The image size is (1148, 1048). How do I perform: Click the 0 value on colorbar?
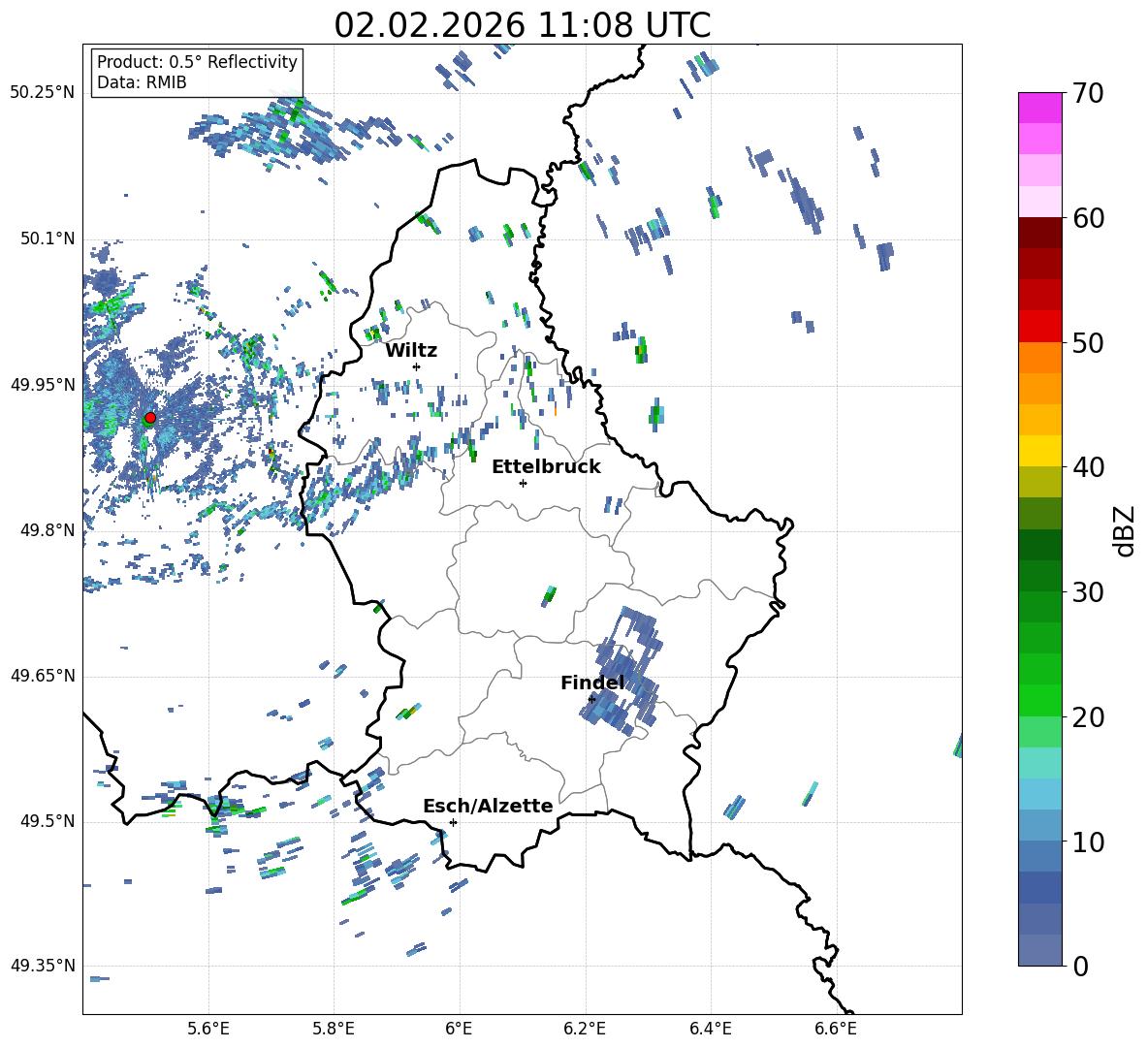coord(1080,966)
